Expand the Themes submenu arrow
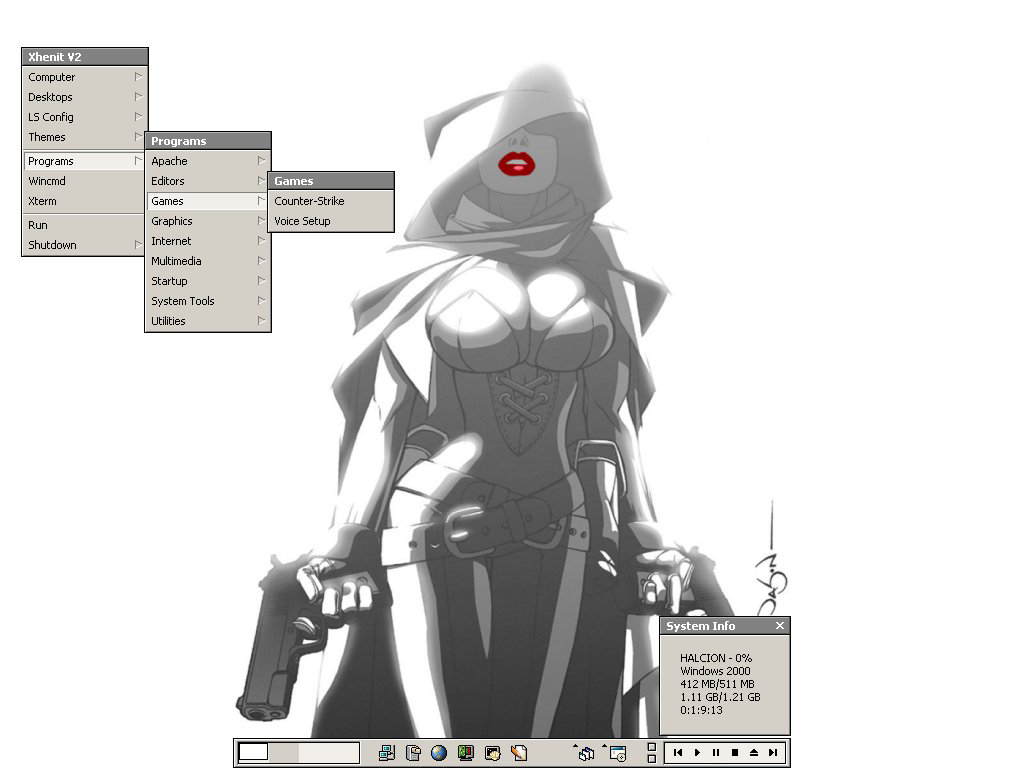The height and width of the screenshot is (768, 1024). [138, 136]
